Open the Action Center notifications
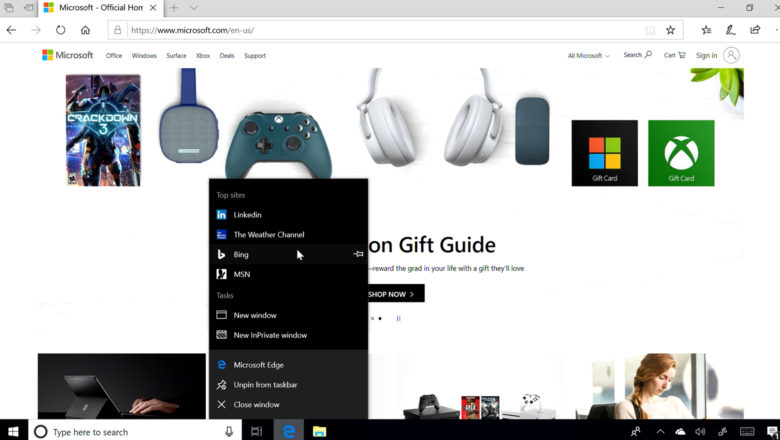The image size is (780, 440). (x=773, y=432)
